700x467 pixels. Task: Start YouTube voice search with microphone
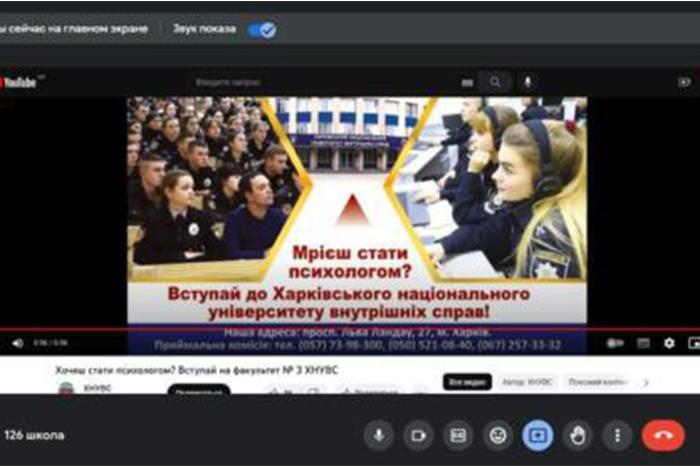[x=527, y=82]
